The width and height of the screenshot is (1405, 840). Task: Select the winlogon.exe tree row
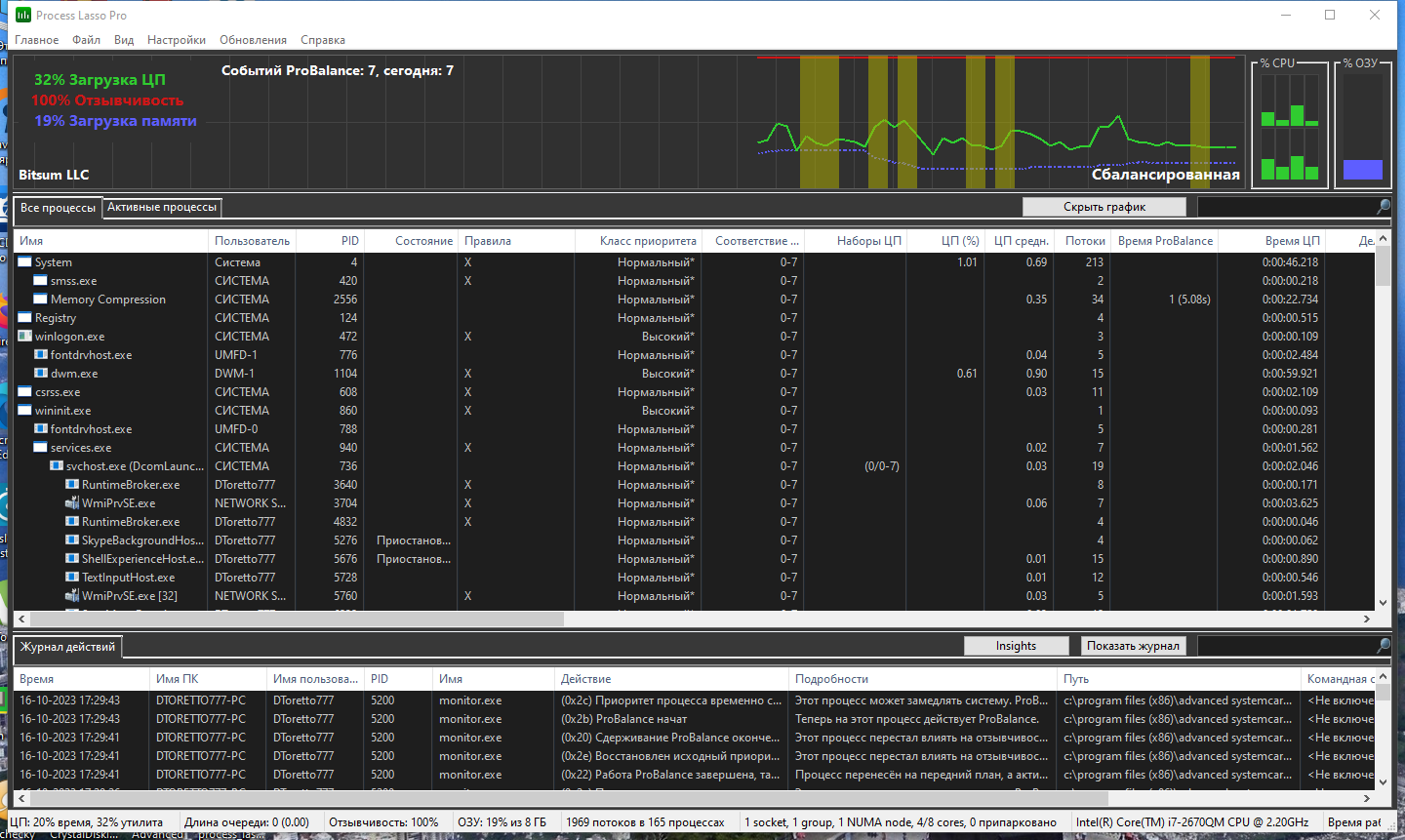[x=697, y=337]
